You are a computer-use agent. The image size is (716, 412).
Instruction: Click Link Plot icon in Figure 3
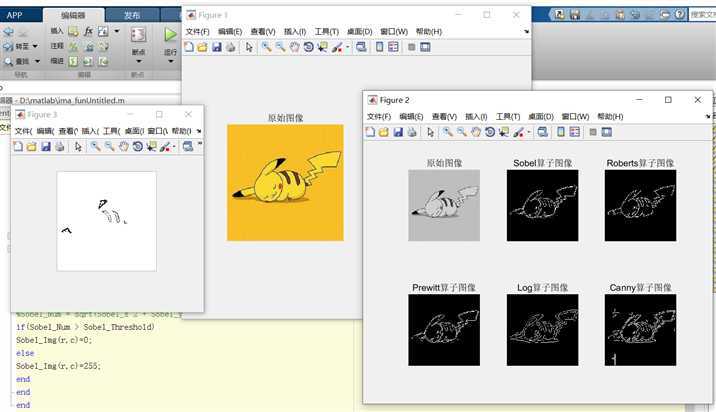pyautogui.click(x=188, y=147)
